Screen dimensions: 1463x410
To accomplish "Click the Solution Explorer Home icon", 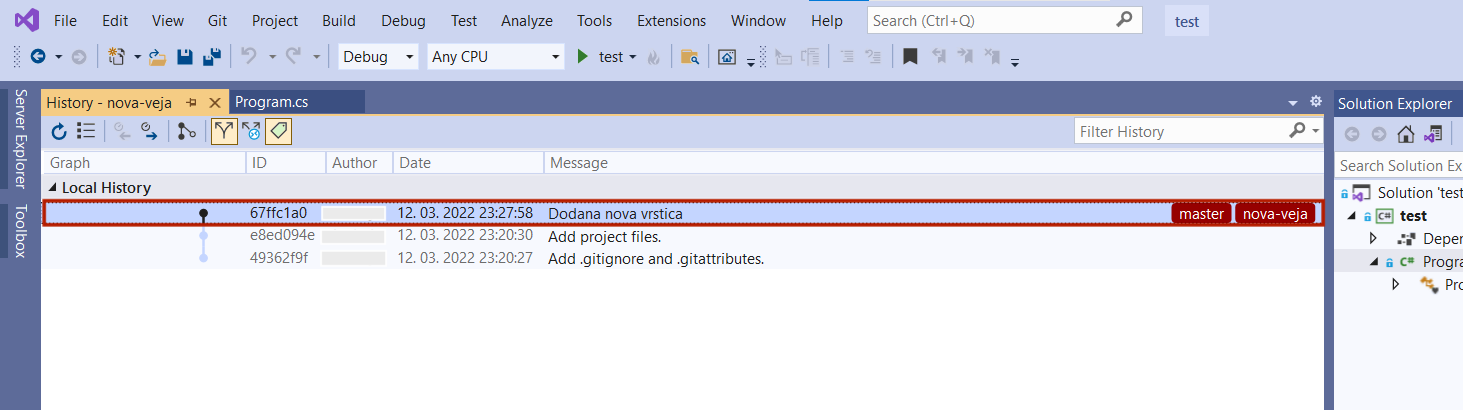I will 1405,134.
